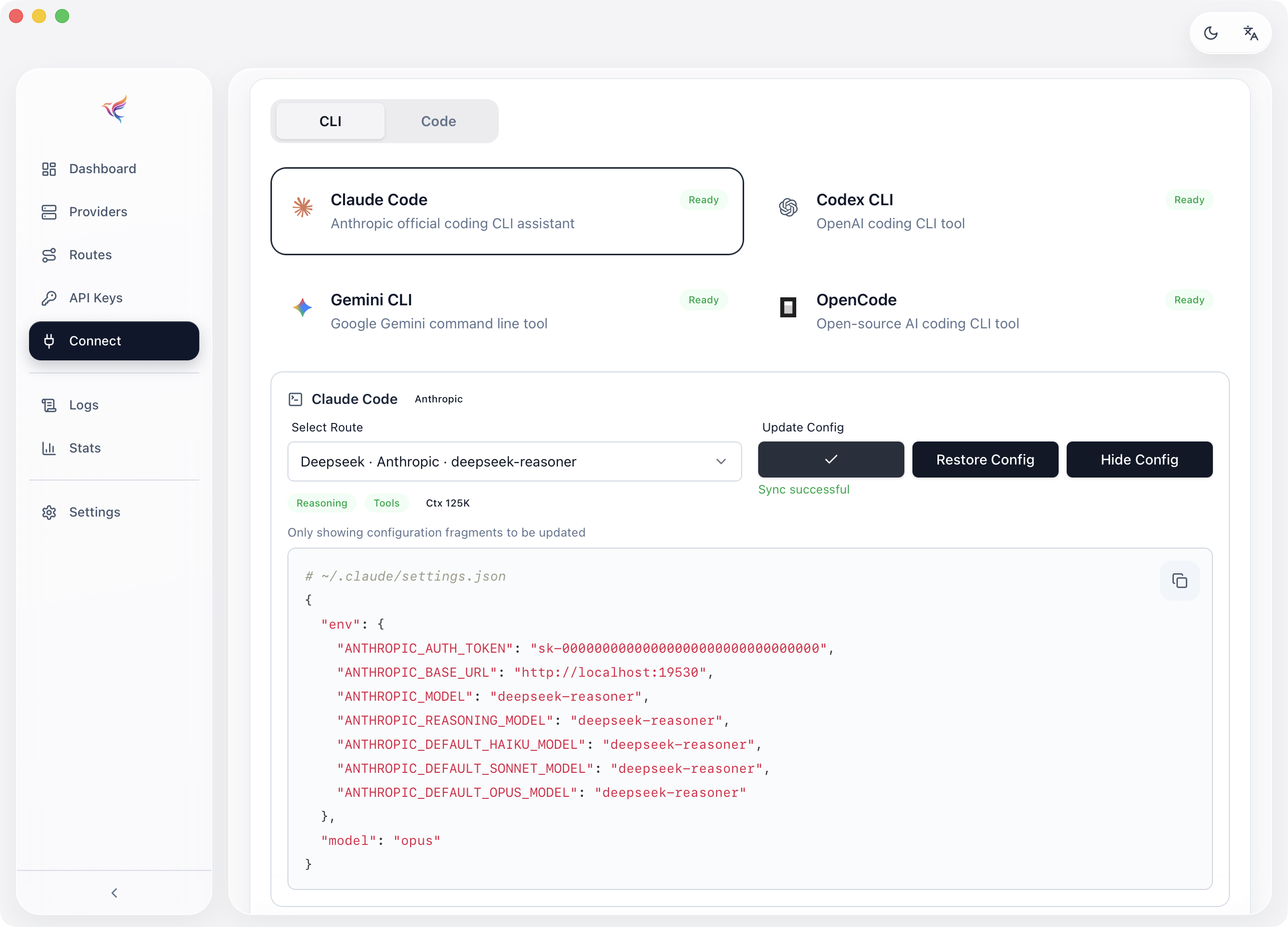Click the Logs scroll icon
This screenshot has height=927, width=1288.
[50, 405]
